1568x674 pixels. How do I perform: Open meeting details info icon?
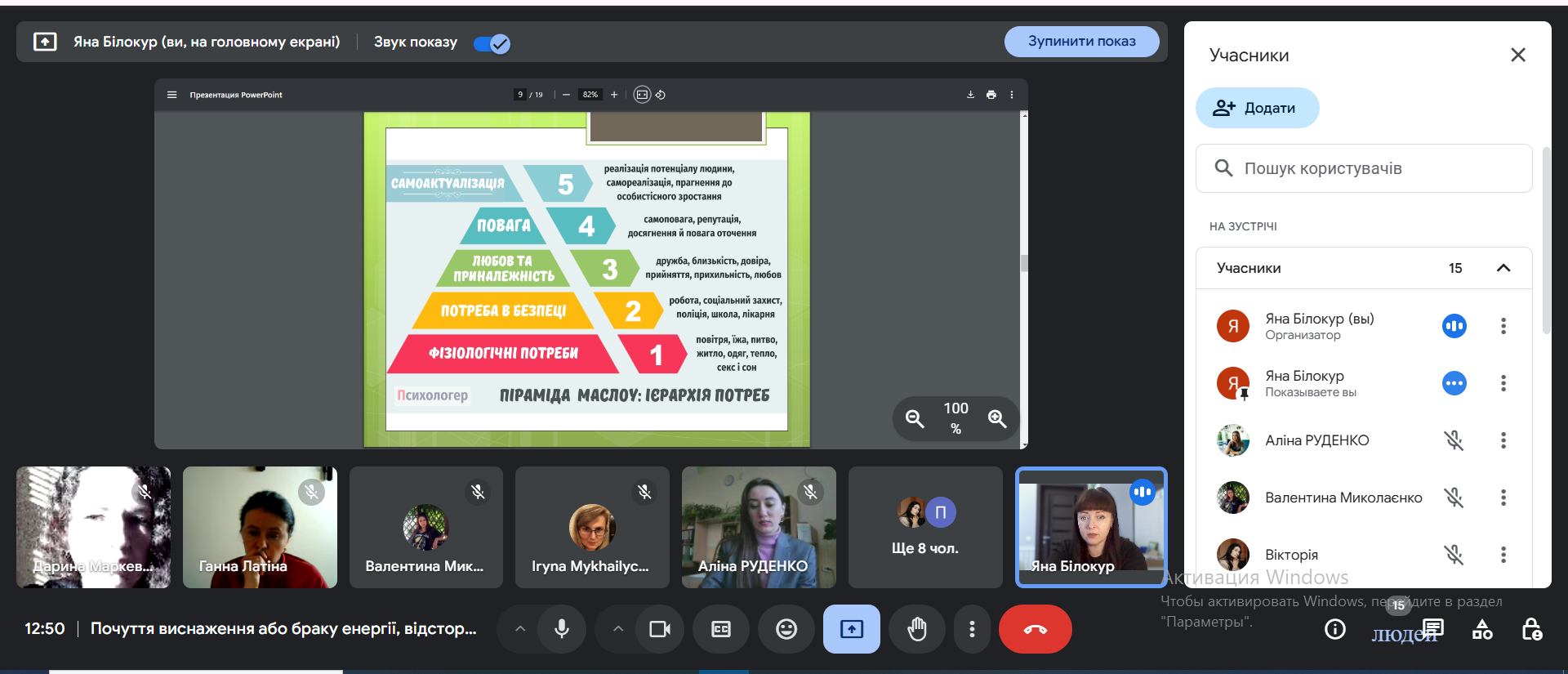tap(1335, 629)
